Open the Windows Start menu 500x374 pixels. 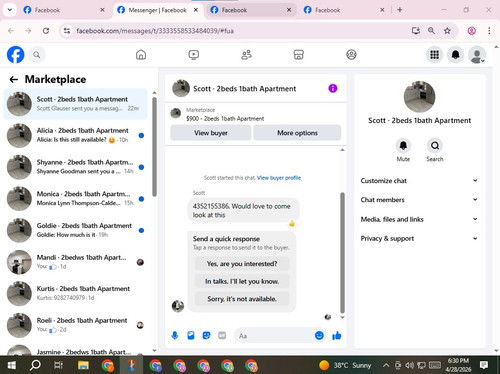[x=11, y=365]
